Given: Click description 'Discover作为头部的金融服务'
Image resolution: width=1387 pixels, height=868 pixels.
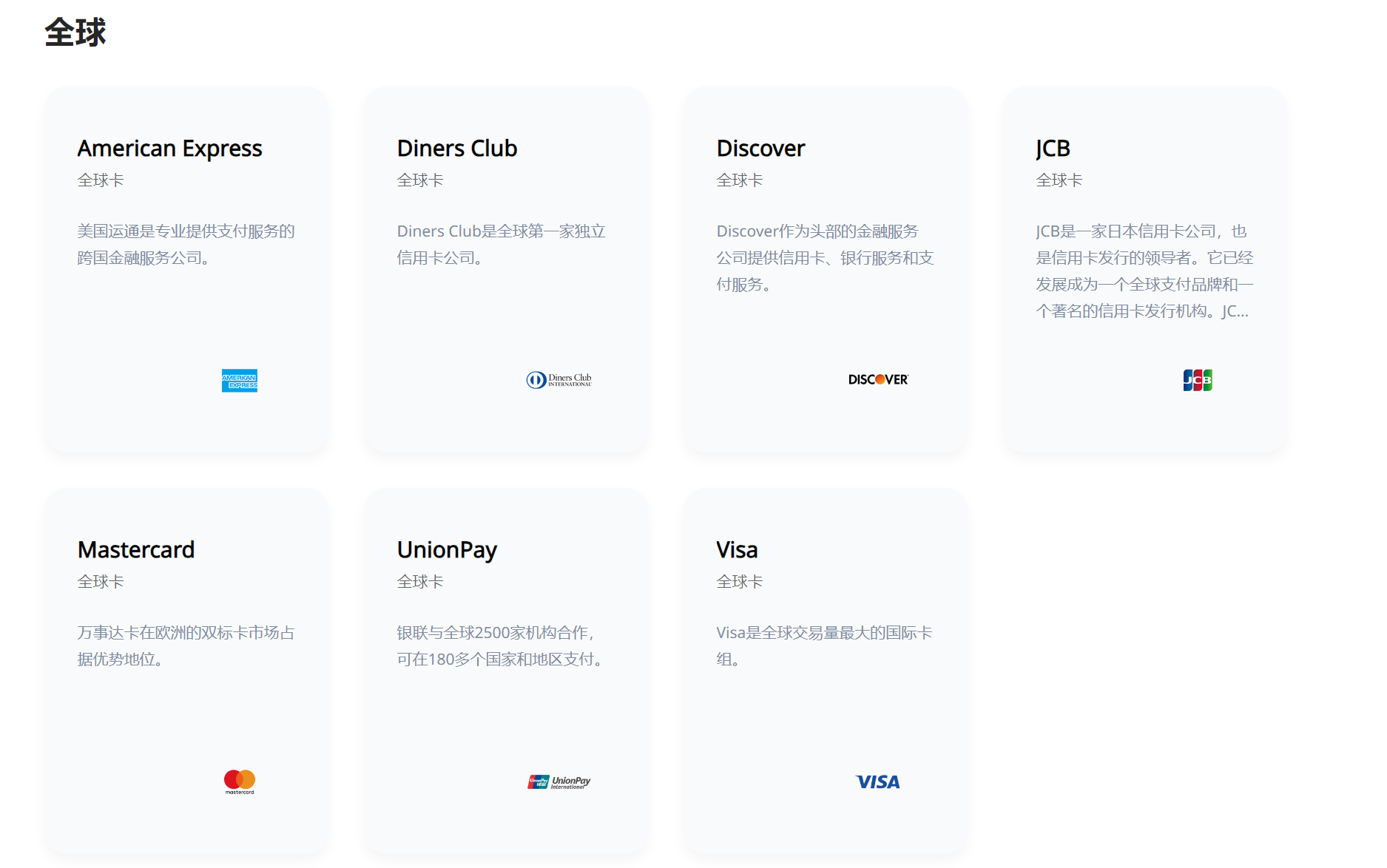Looking at the screenshot, I should [826, 258].
